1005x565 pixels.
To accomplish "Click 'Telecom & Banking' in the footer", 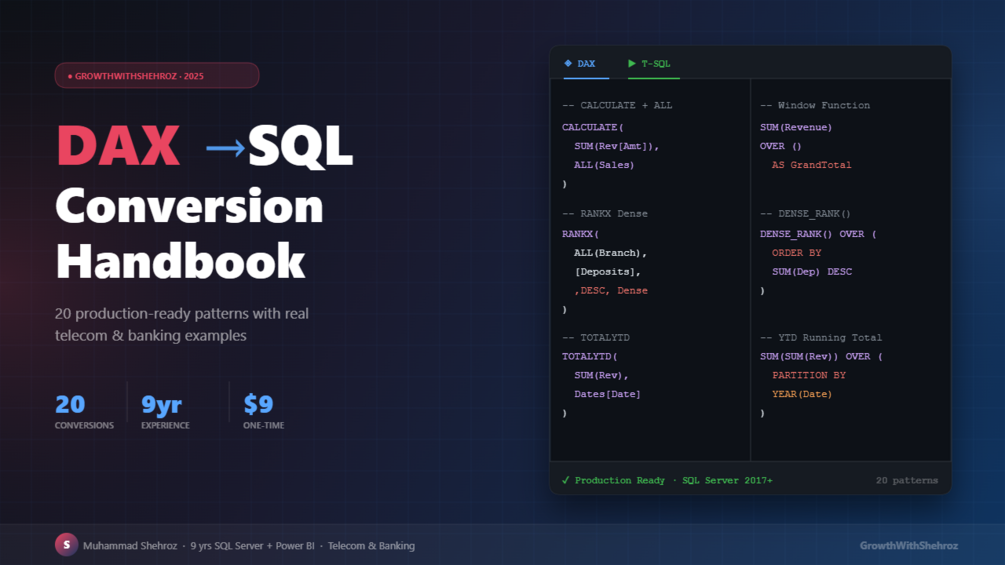I will (371, 546).
